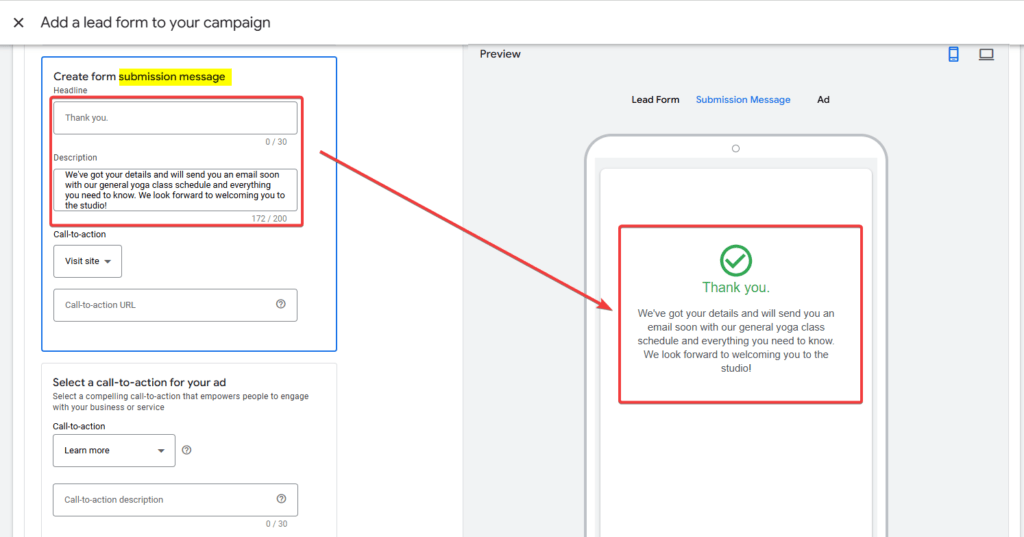The width and height of the screenshot is (1024, 537).
Task: Click the phone camera dot in preview
Action: tap(736, 149)
